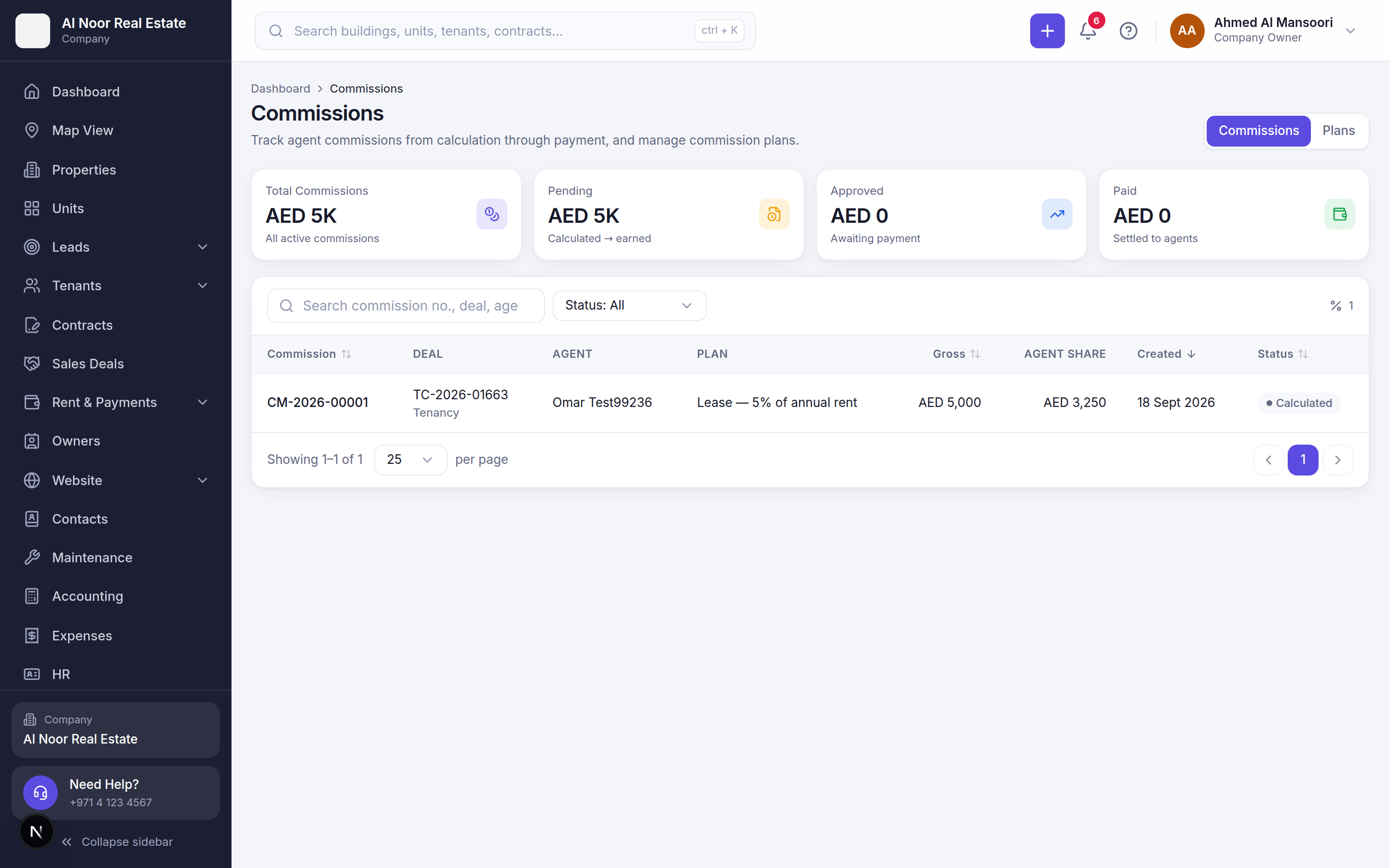Click the Contacts book icon
The height and width of the screenshot is (868, 1389).
tap(32, 519)
